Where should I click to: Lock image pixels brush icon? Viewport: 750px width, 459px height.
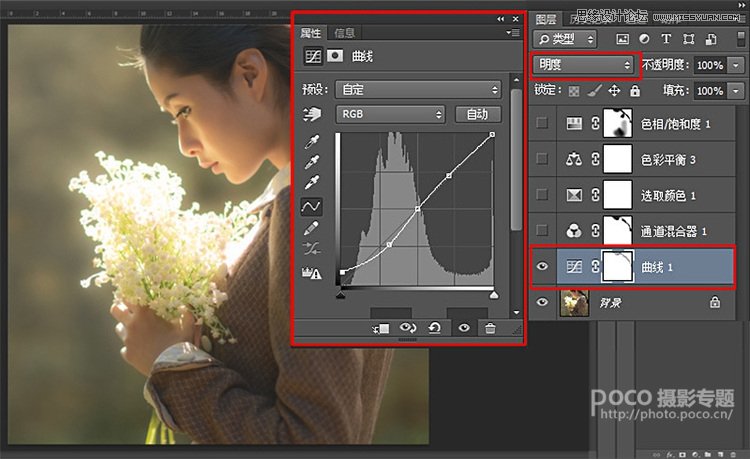click(x=594, y=90)
